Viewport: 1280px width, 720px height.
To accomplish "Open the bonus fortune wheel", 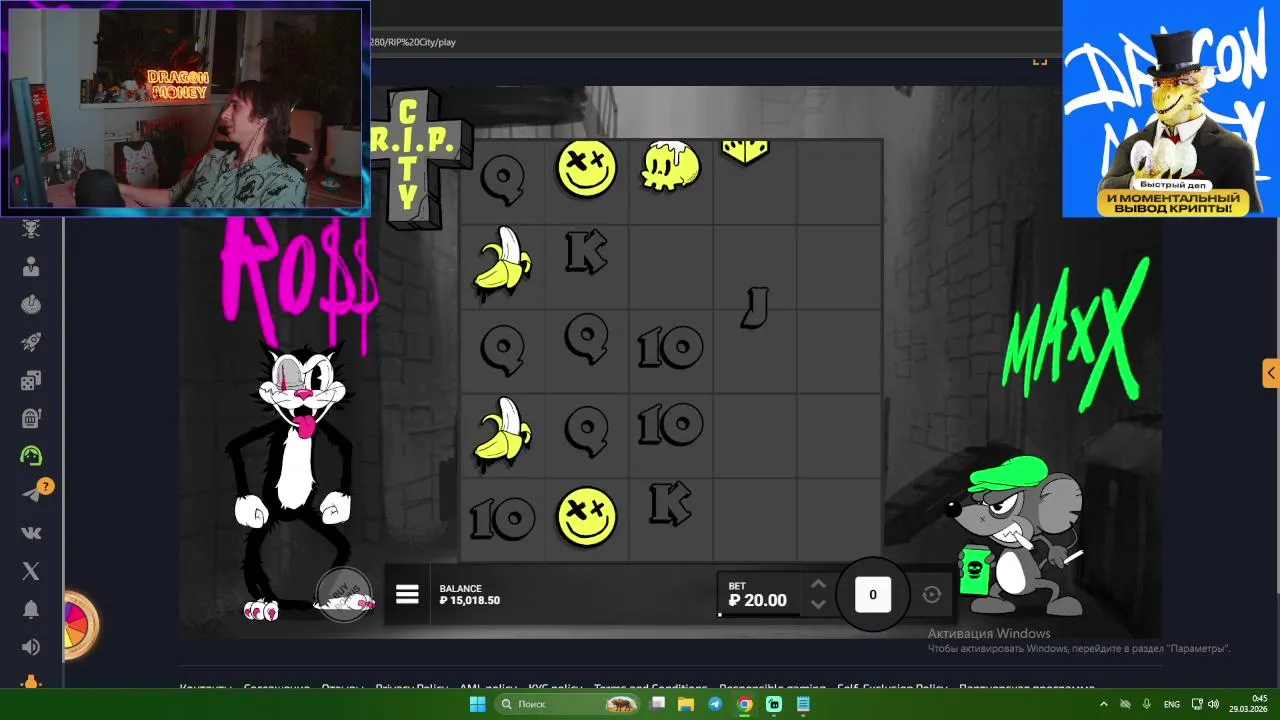I will [x=79, y=625].
